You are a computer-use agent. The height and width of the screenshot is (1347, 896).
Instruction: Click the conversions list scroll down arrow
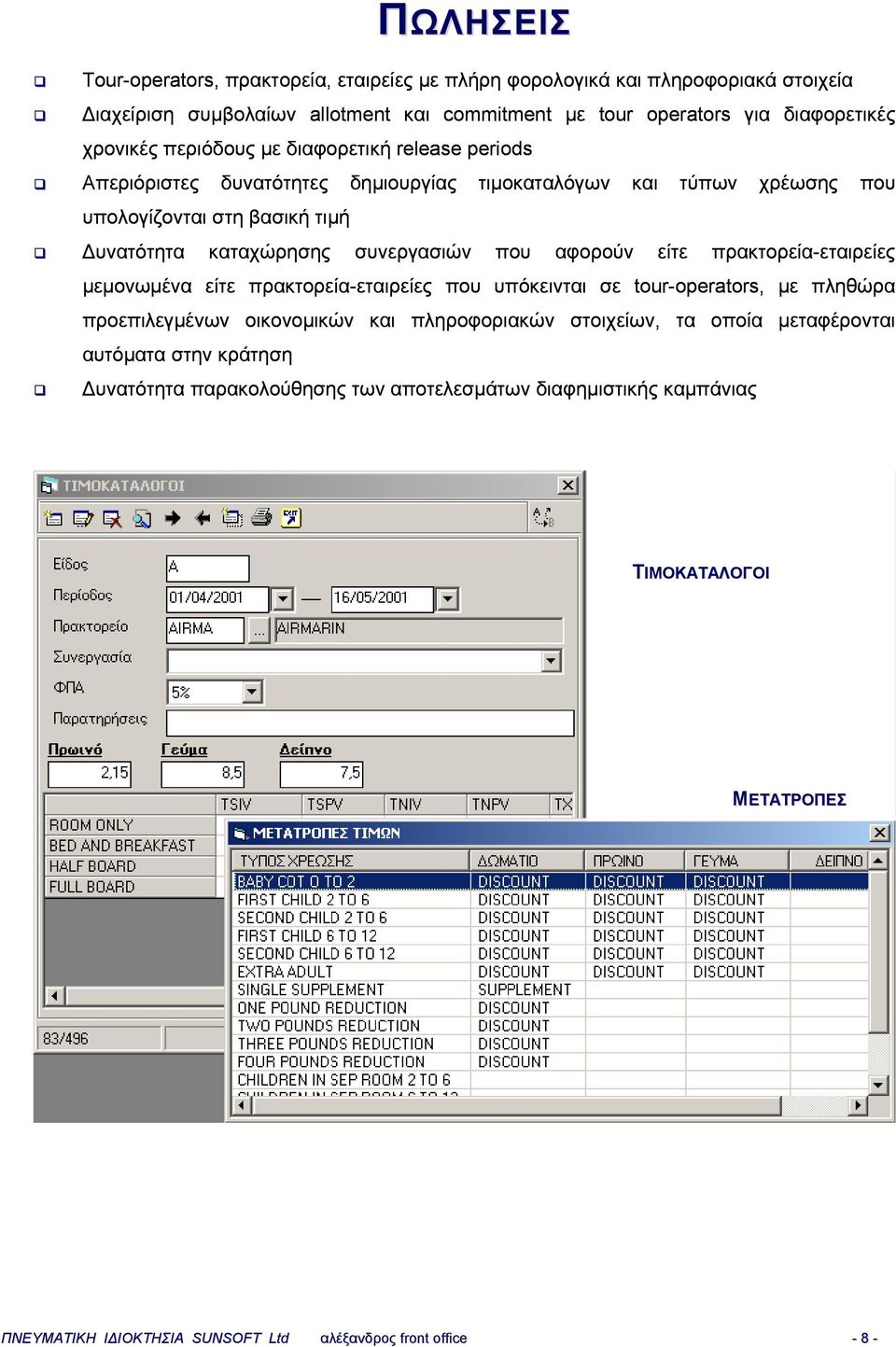tap(878, 1085)
